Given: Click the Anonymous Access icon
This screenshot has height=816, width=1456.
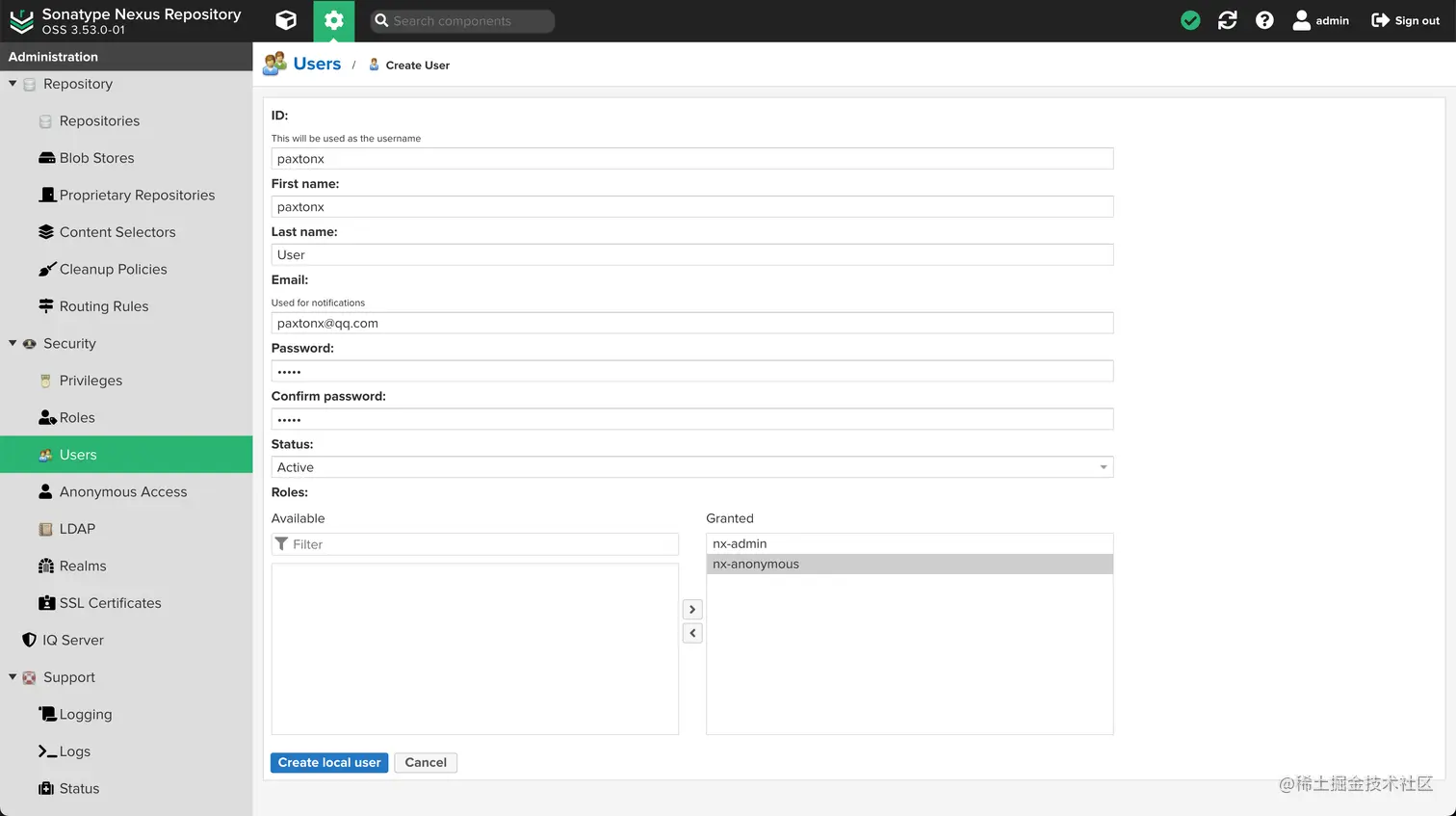Looking at the screenshot, I should click(45, 491).
